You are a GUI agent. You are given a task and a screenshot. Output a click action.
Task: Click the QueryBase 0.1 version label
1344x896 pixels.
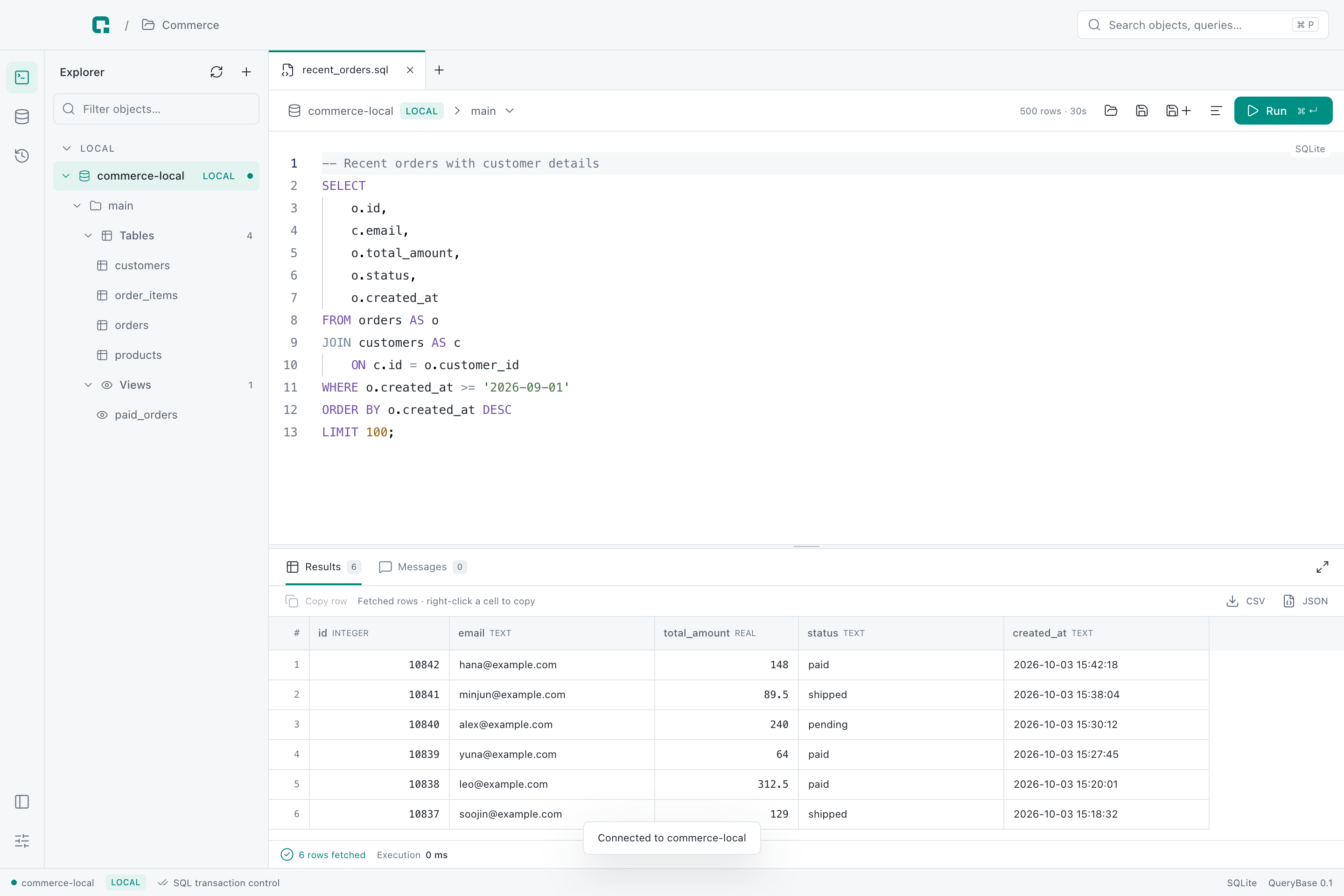tap(1300, 883)
